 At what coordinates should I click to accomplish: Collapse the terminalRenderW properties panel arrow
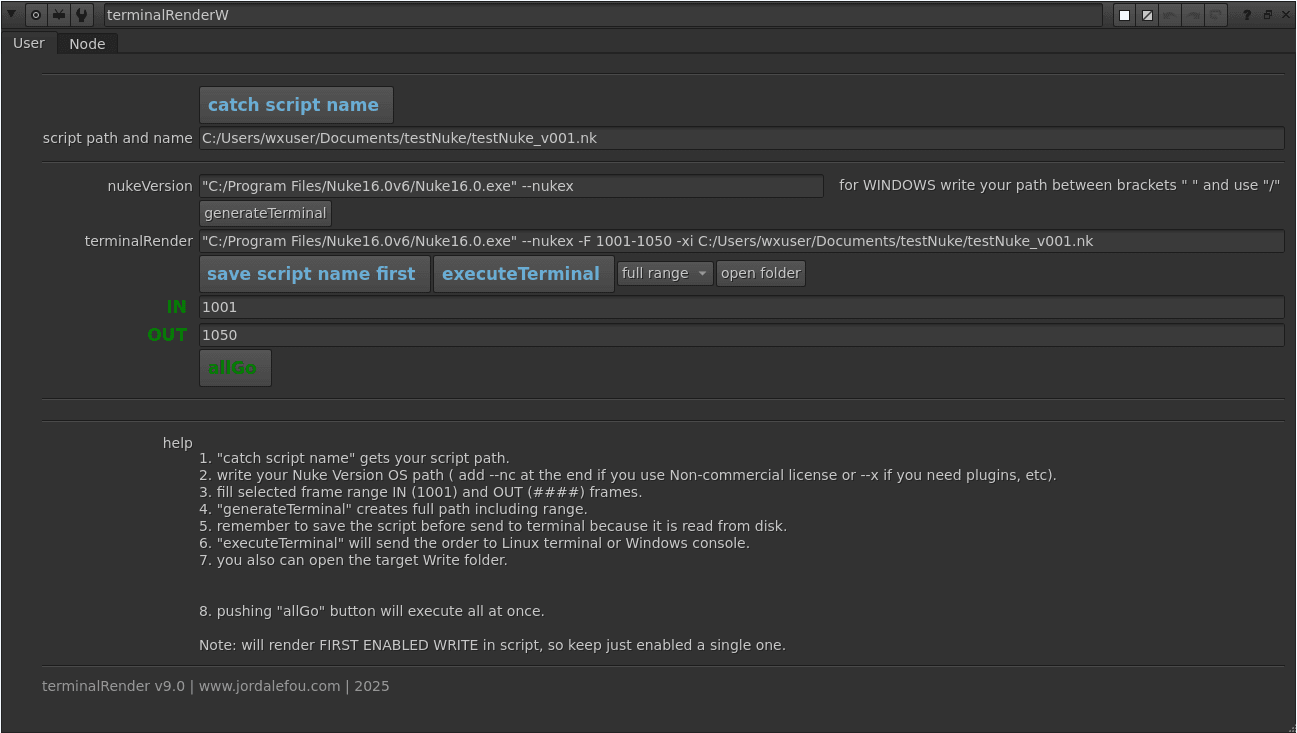11,15
